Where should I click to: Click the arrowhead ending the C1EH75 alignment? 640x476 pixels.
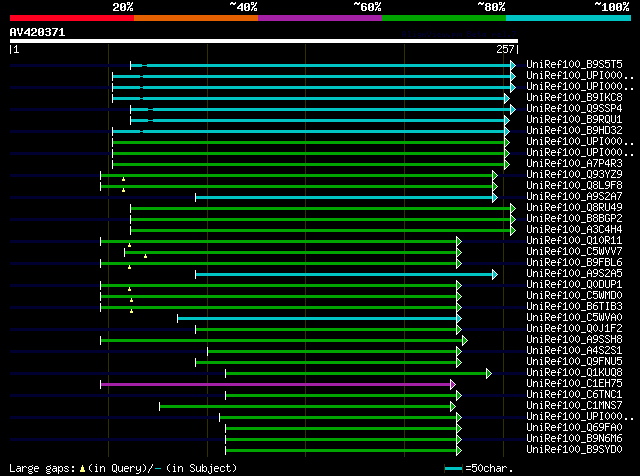pyautogui.click(x=453, y=384)
